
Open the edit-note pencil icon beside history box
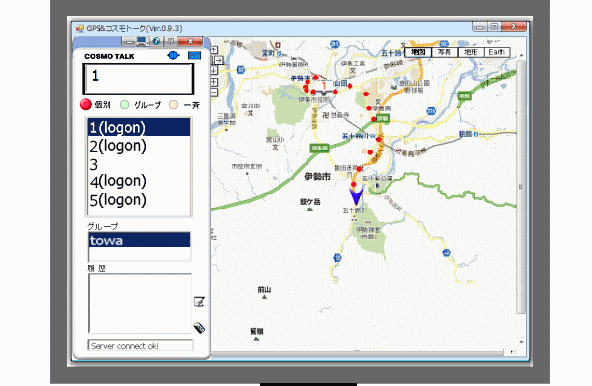(199, 301)
